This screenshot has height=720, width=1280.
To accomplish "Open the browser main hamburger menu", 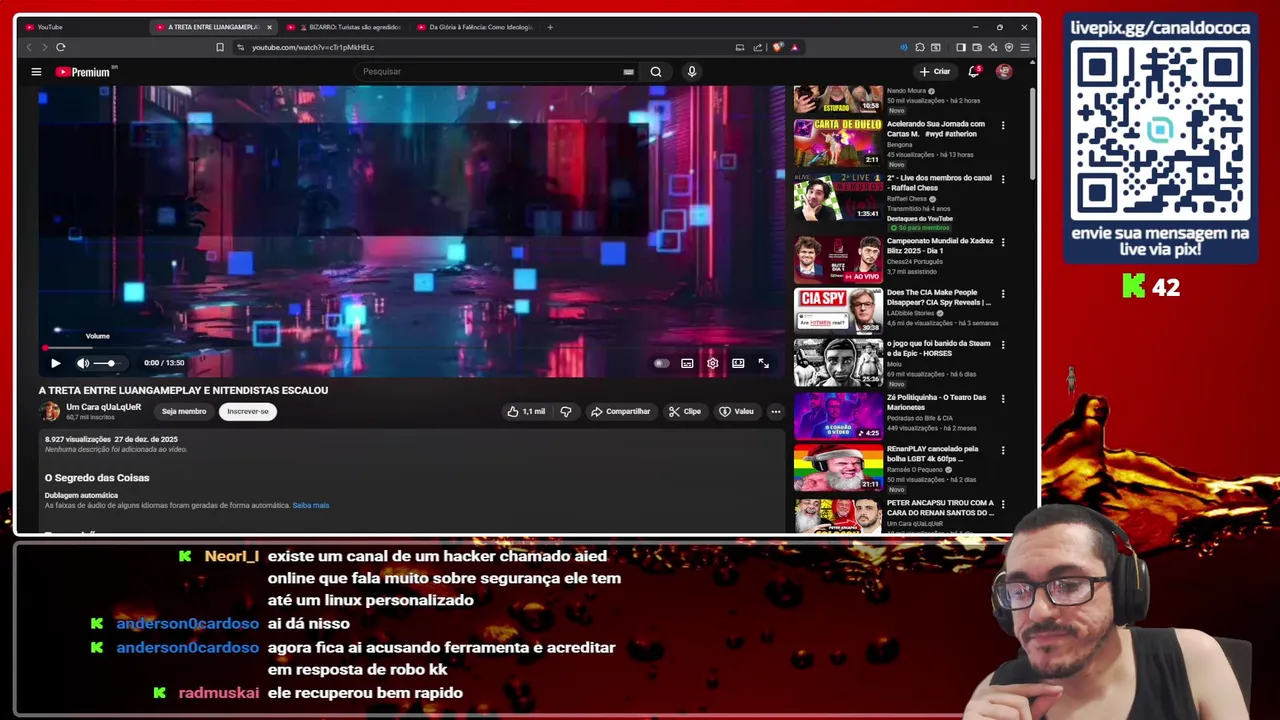I will (1025, 47).
